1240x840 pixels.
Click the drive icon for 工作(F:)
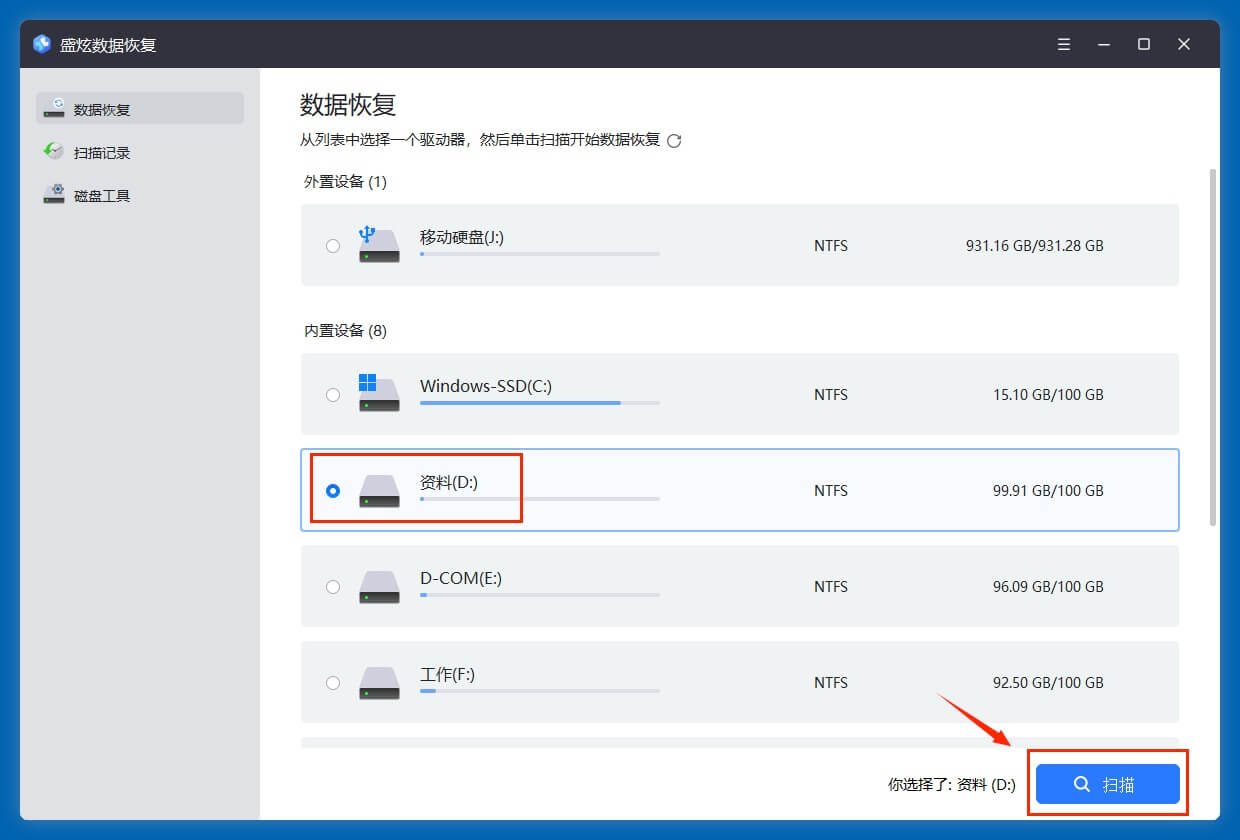(380, 683)
